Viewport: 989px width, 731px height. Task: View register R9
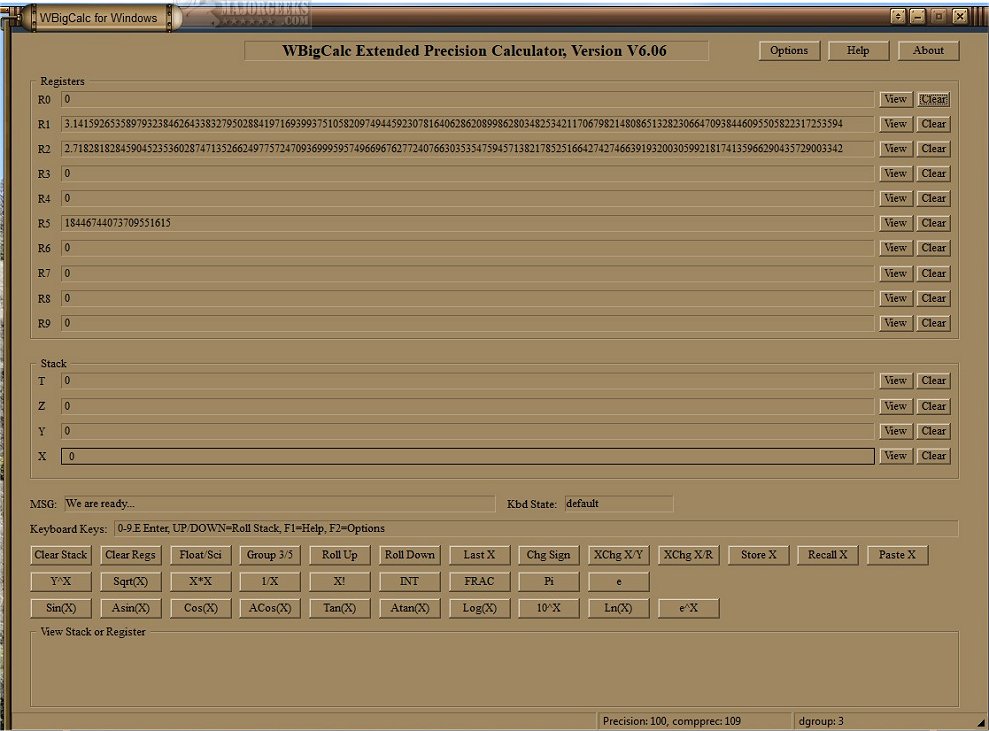[896, 323]
